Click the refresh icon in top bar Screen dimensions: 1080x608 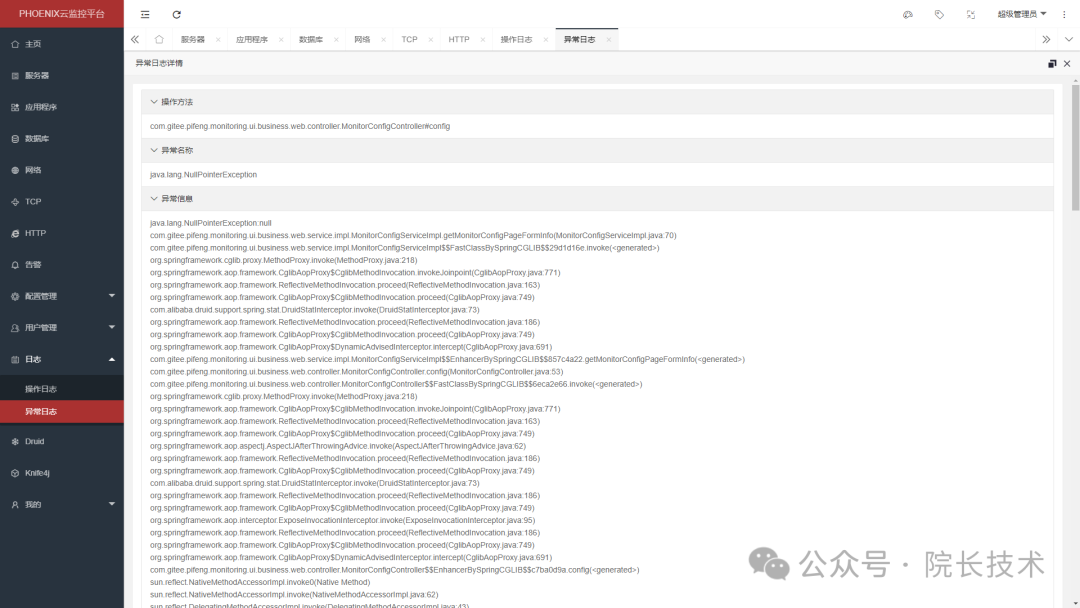point(176,14)
